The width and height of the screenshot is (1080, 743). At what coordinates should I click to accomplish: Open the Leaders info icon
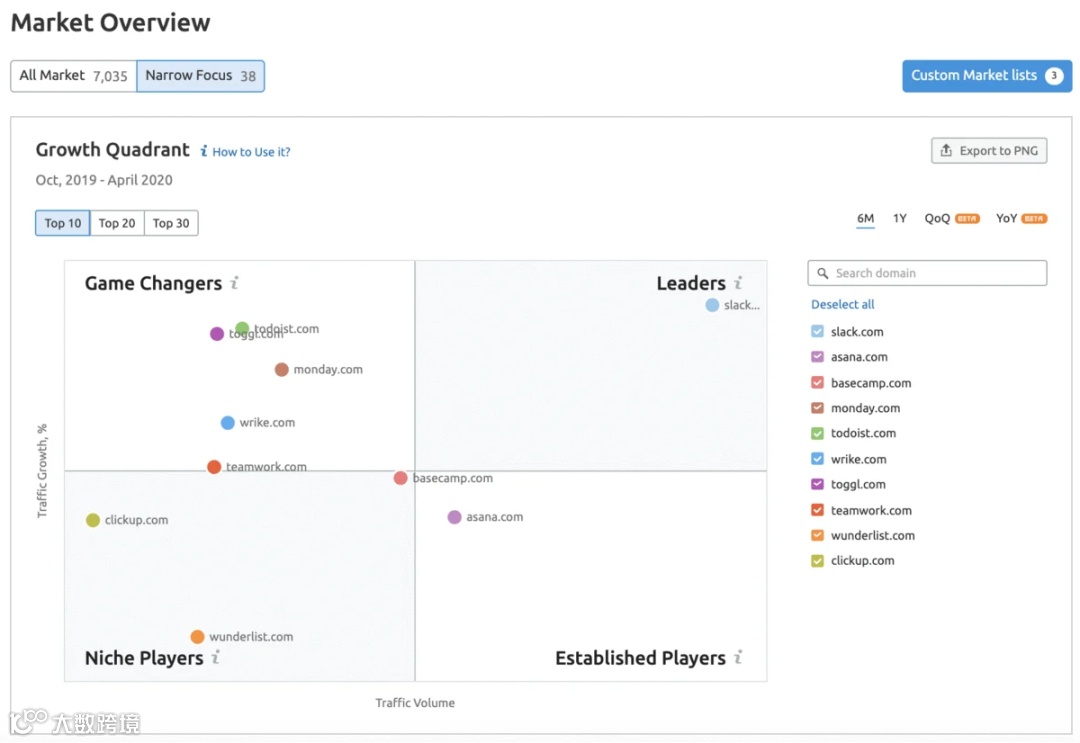[x=738, y=282]
